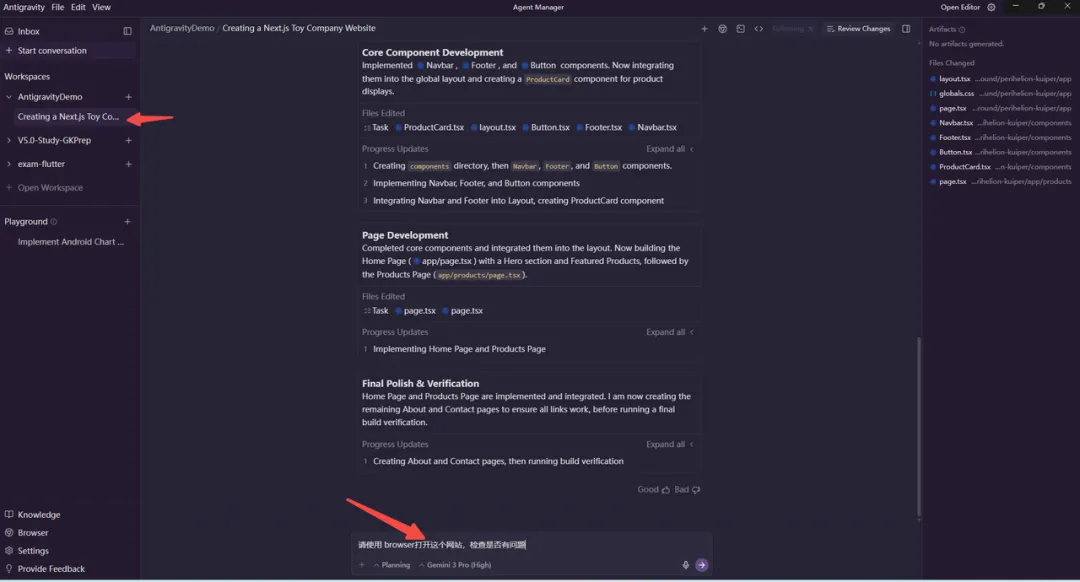Click the Review Changes button

[x=858, y=29]
